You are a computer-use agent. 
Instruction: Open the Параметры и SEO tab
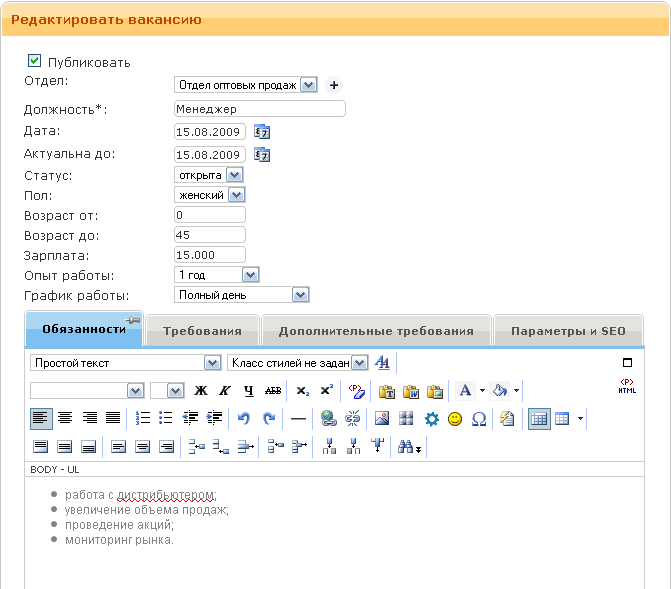[x=567, y=331]
